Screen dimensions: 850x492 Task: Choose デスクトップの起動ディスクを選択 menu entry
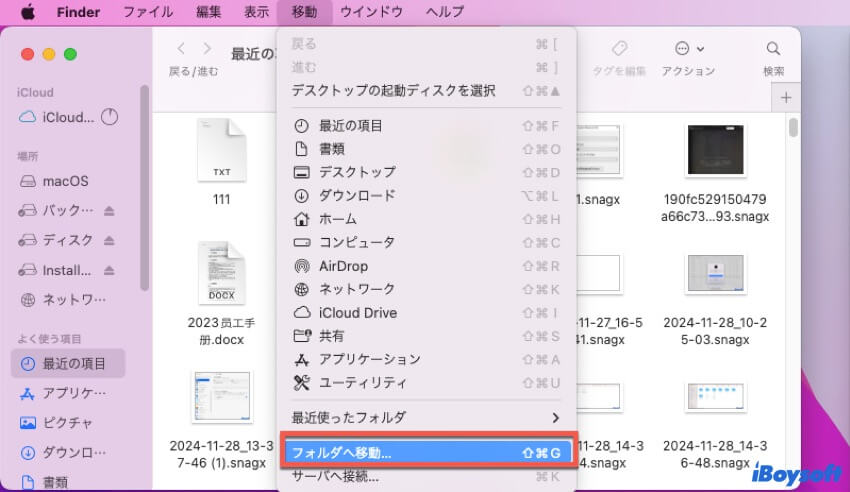[426, 90]
